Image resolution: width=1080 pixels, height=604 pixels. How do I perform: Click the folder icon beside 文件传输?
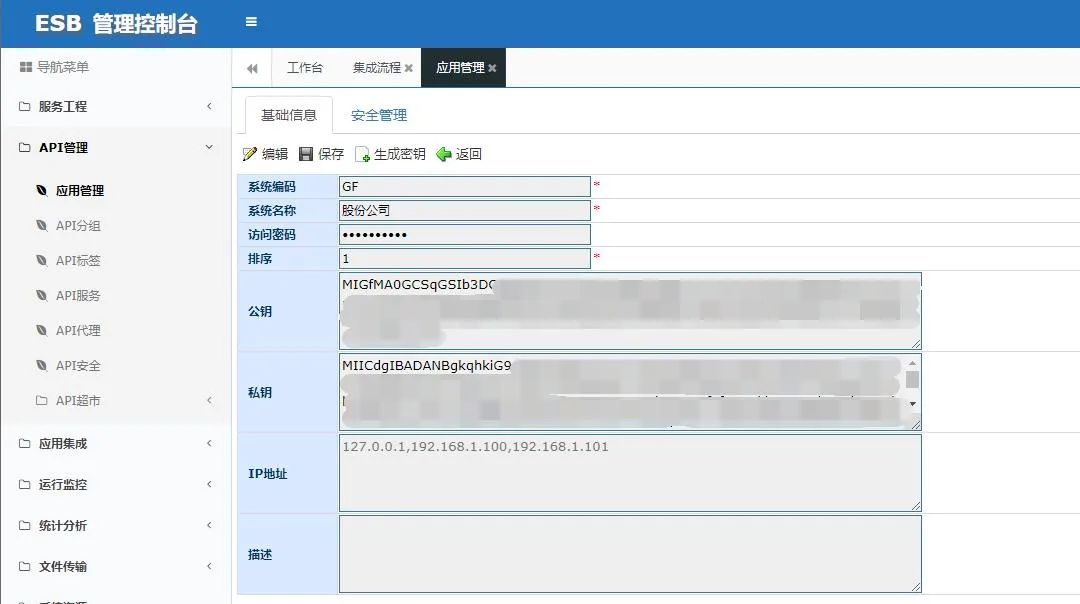coord(25,567)
